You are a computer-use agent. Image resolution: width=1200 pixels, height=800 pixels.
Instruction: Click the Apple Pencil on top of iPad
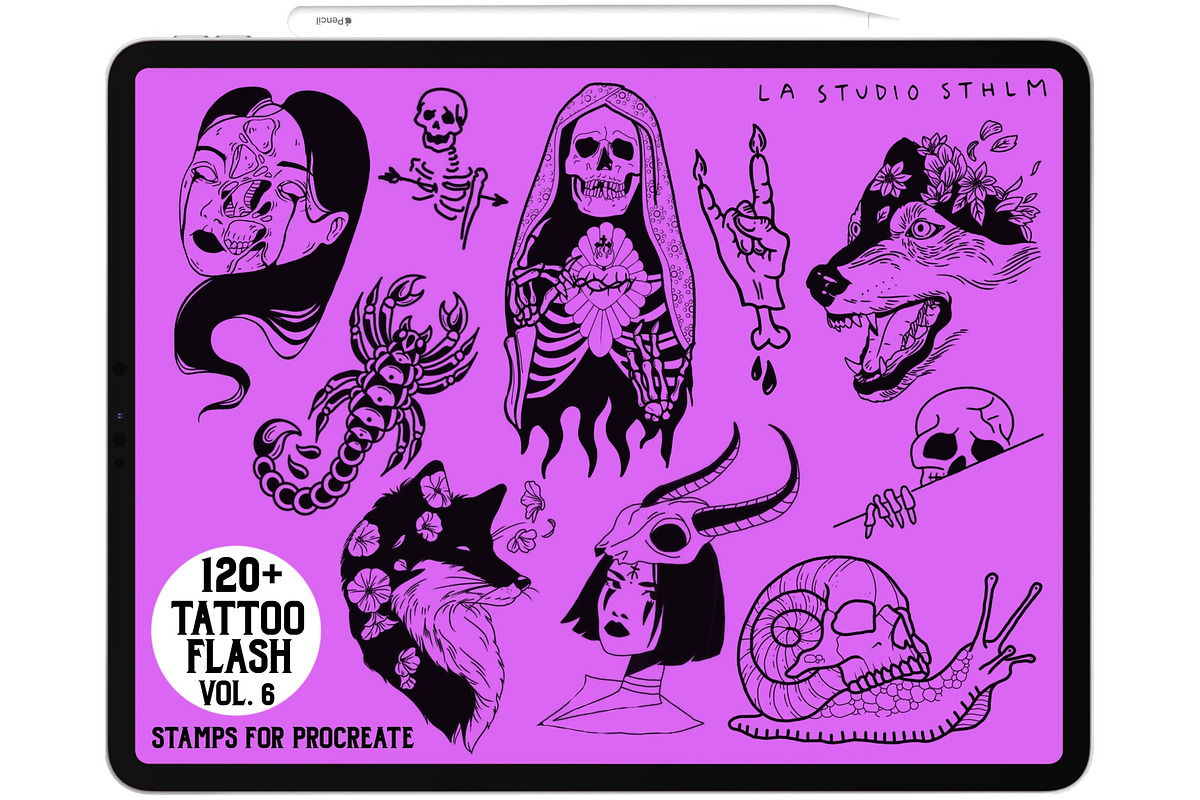click(x=594, y=18)
